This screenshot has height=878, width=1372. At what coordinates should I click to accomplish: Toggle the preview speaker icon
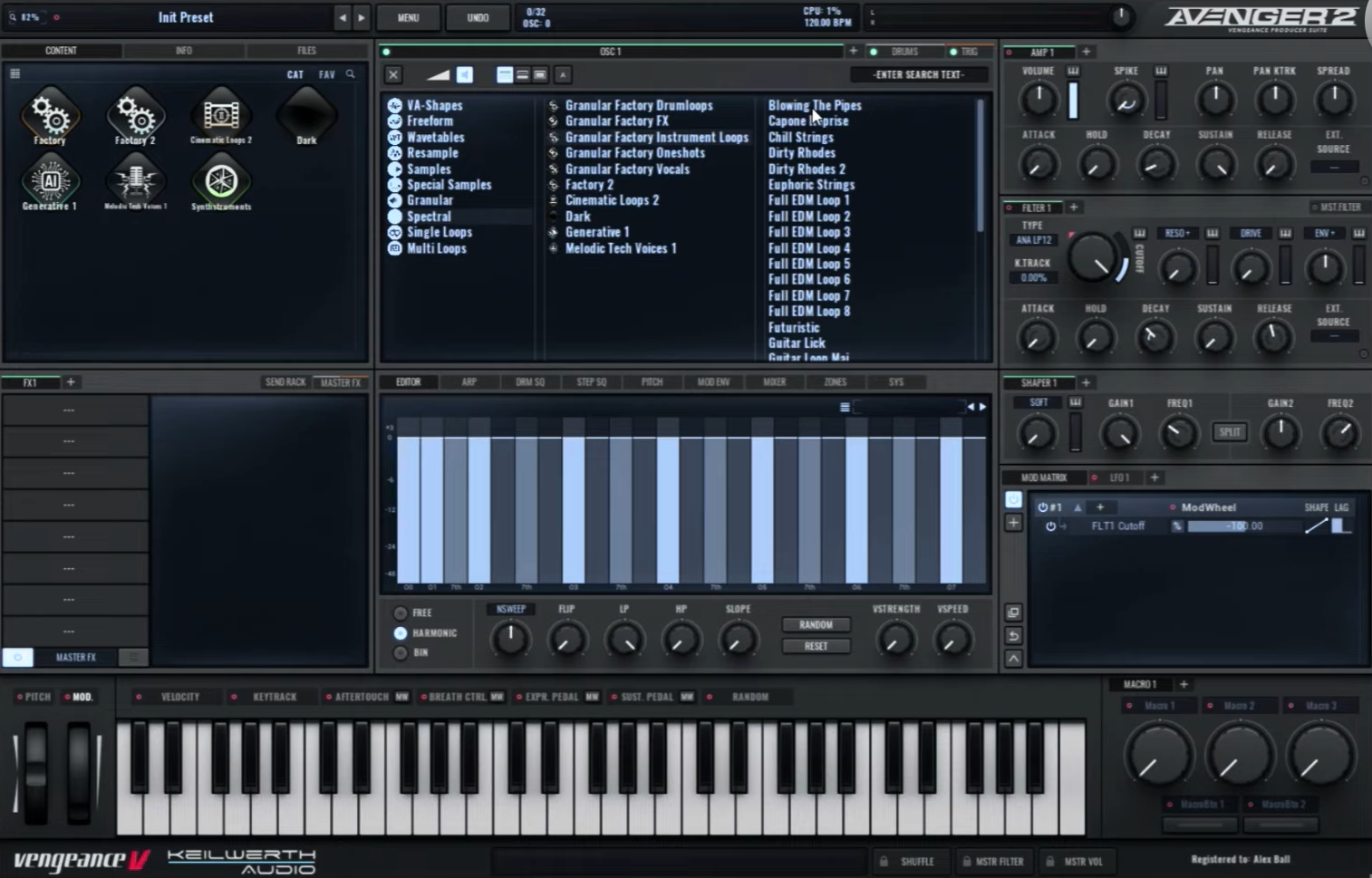(465, 75)
